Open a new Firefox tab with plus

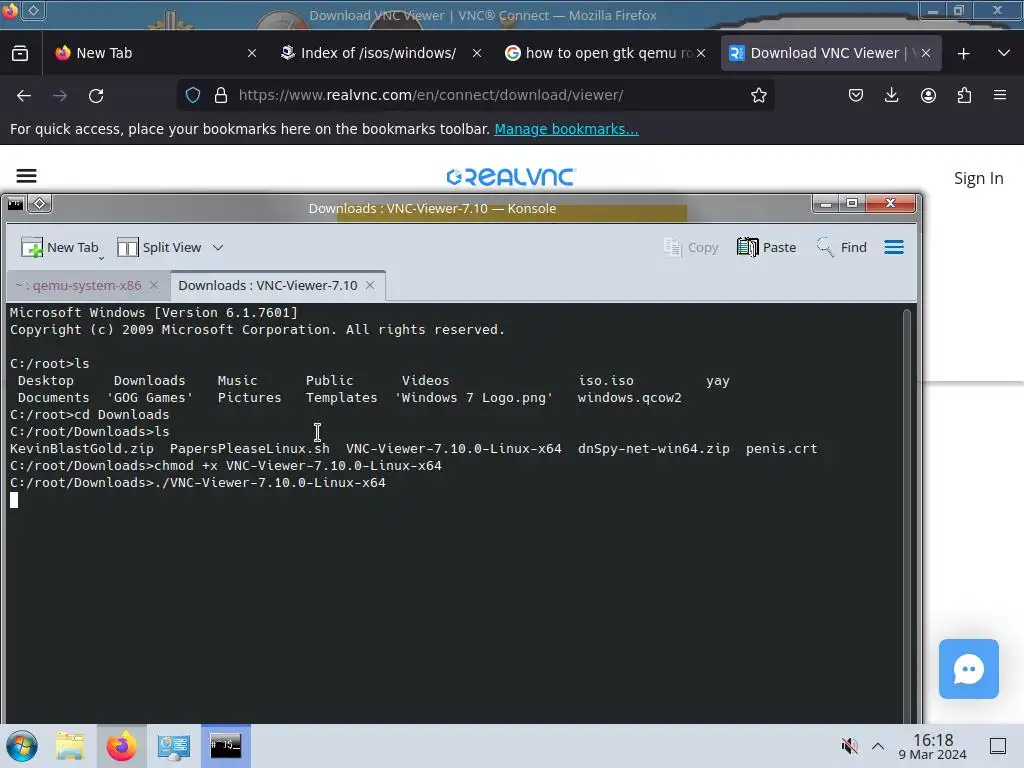(963, 54)
